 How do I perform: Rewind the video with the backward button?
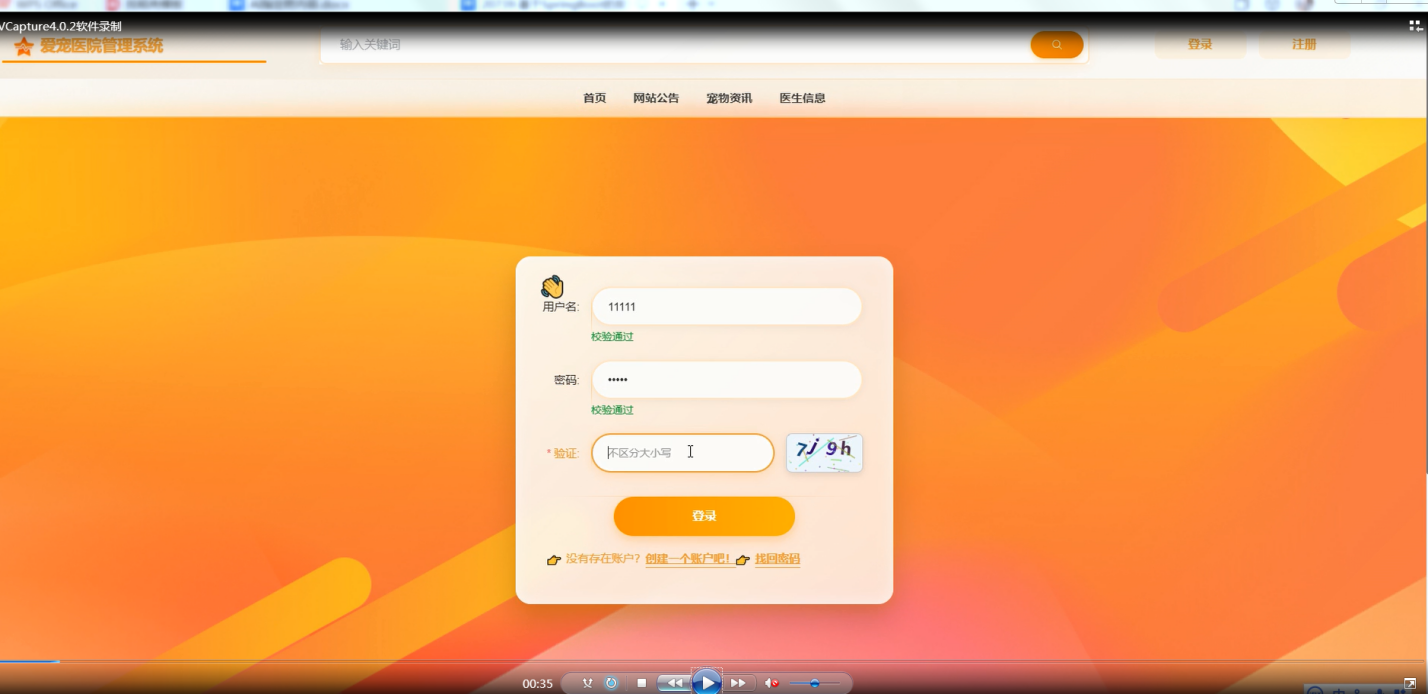pos(674,683)
